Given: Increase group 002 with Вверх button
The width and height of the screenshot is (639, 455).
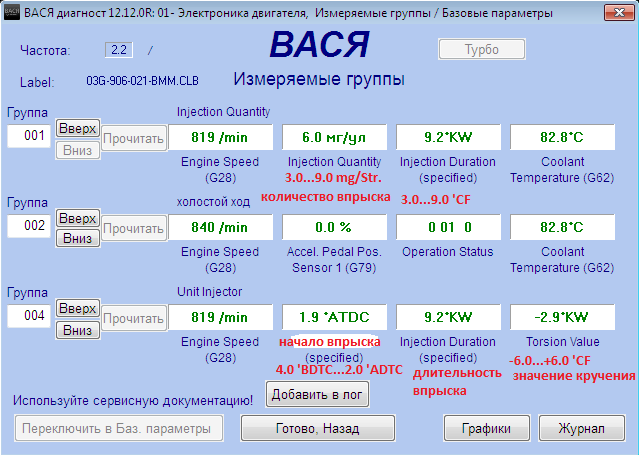Looking at the screenshot, I should pos(77,218).
